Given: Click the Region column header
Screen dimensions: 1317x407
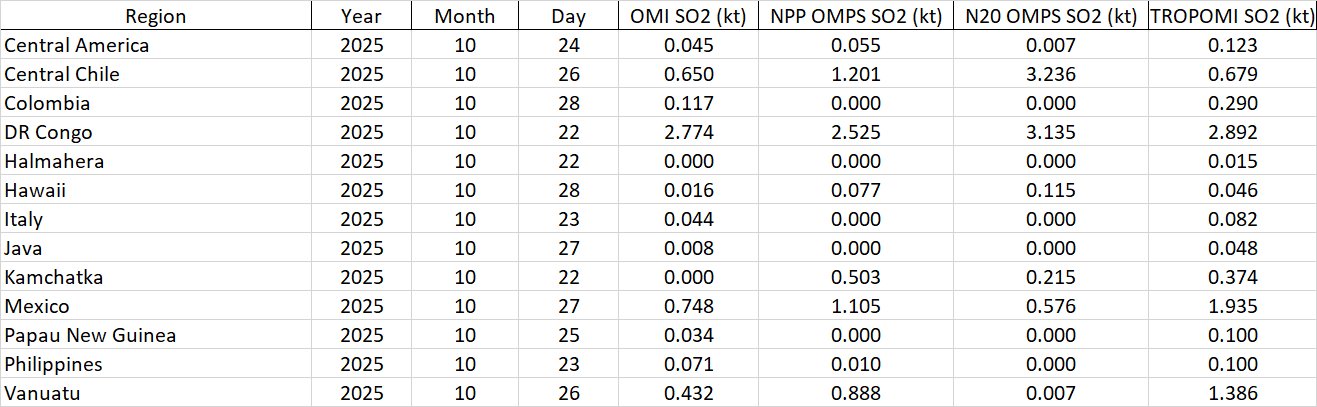Looking at the screenshot, I should [x=155, y=16].
